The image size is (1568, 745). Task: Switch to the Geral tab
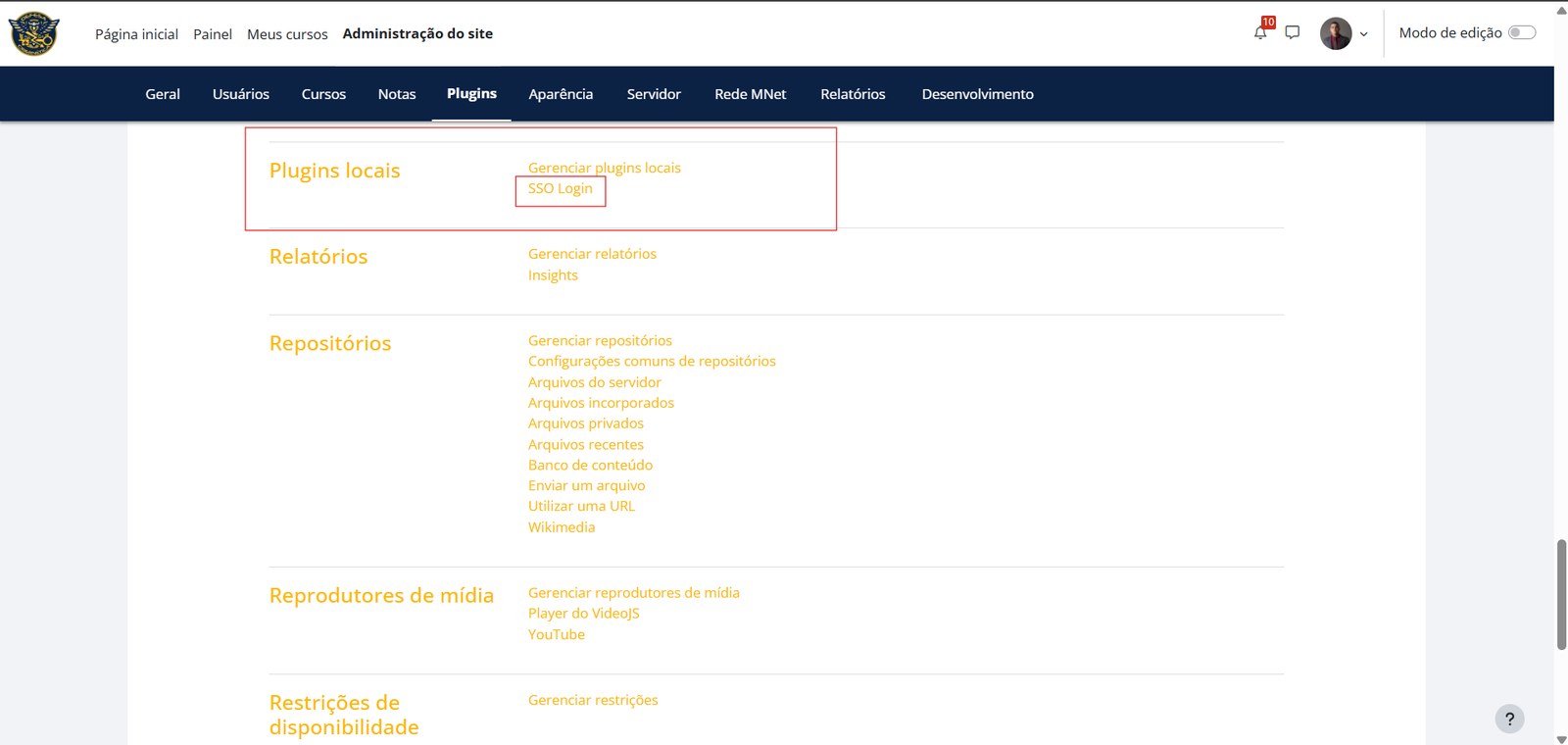[x=163, y=94]
